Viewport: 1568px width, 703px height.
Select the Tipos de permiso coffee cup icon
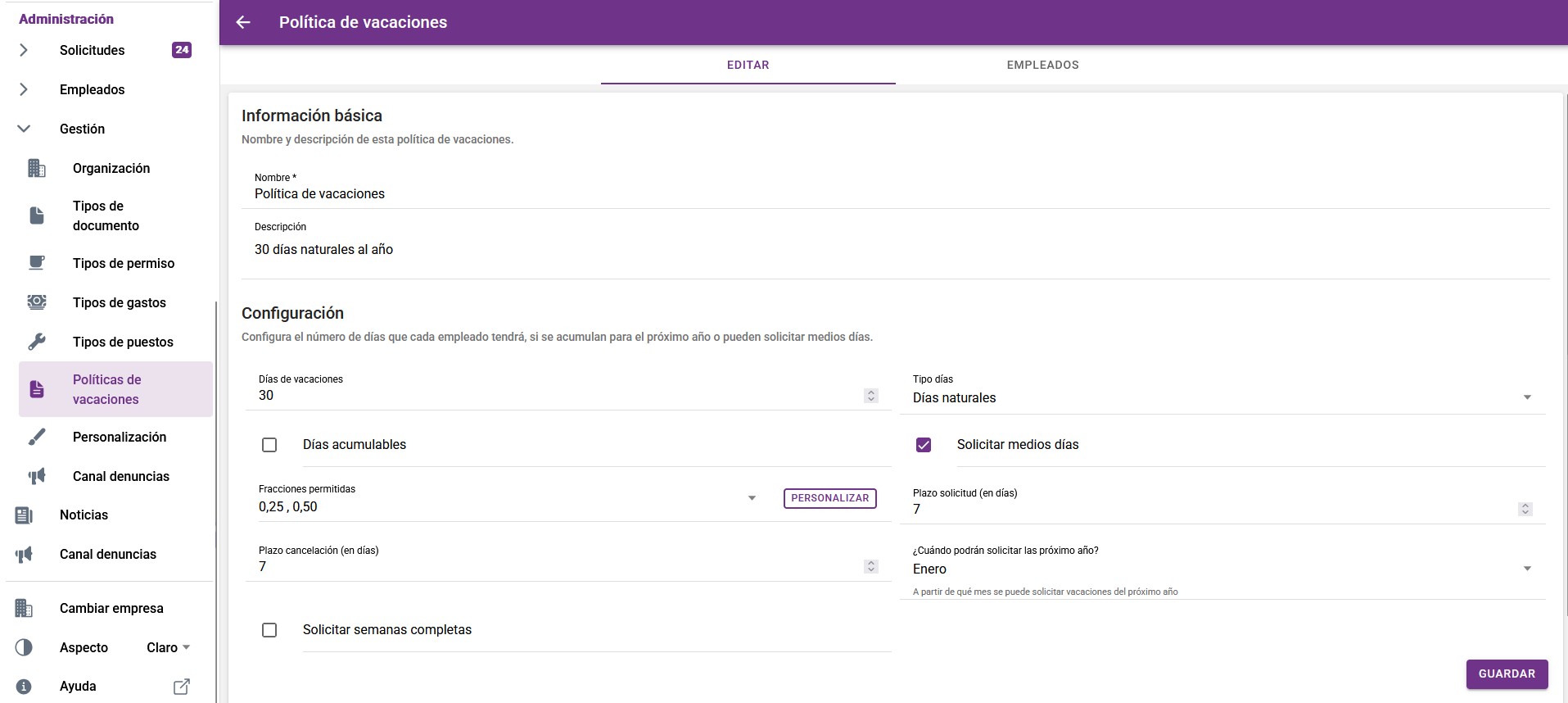click(37, 263)
